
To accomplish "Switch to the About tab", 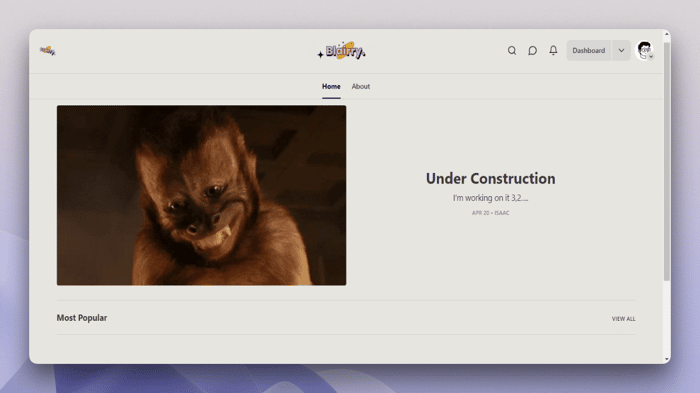I will click(361, 87).
